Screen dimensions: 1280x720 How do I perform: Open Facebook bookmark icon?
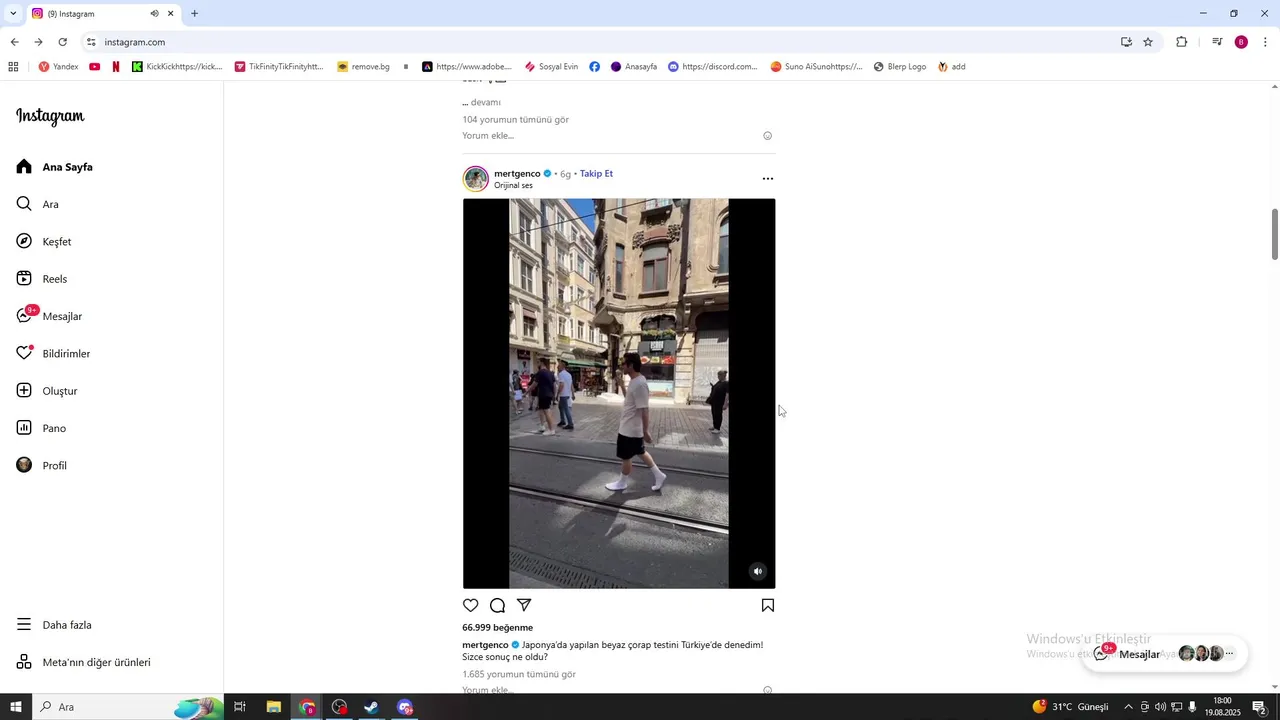pyautogui.click(x=594, y=67)
